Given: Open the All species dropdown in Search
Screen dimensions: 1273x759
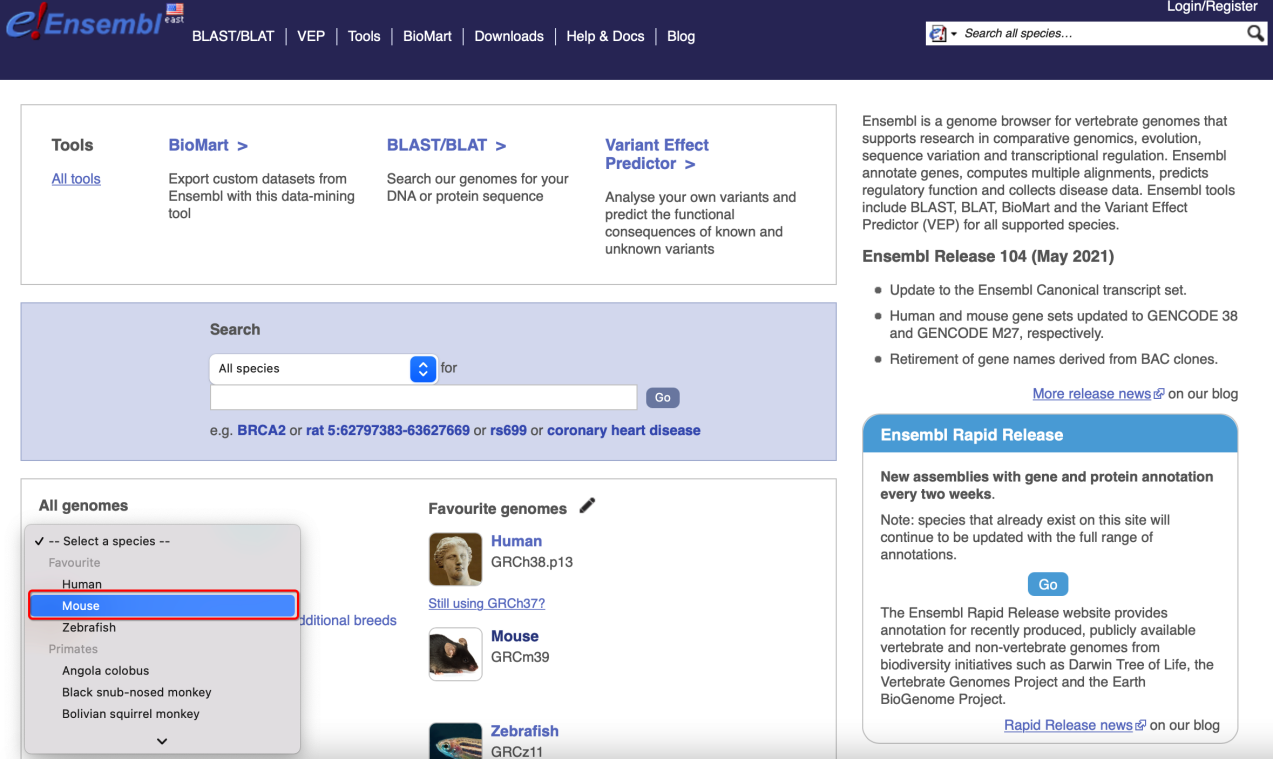Looking at the screenshot, I should point(324,369).
